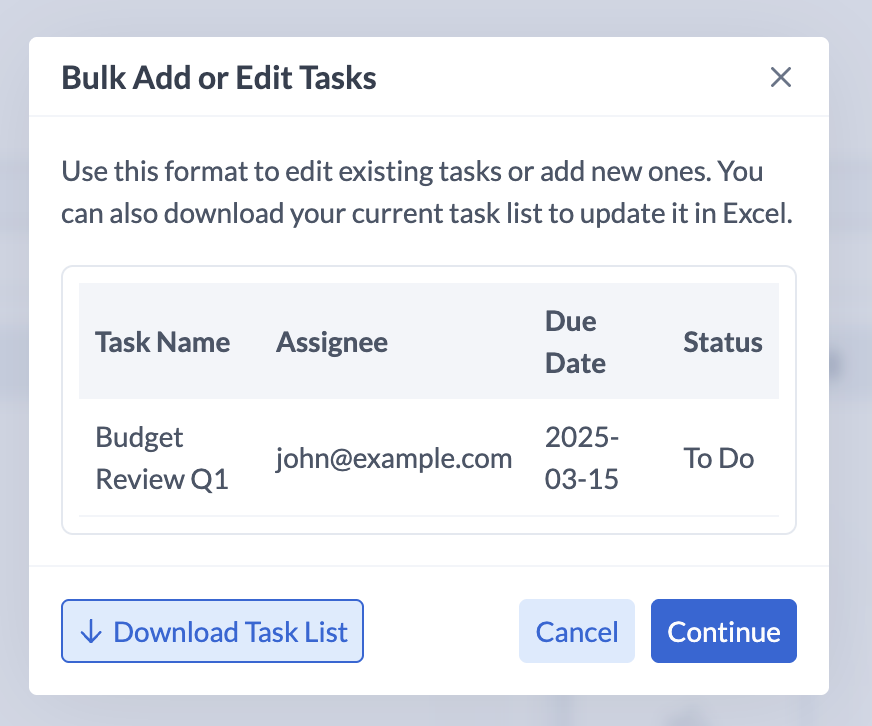Select the john@example.com assignee cell
Image resolution: width=872 pixels, height=726 pixels.
[x=393, y=458]
